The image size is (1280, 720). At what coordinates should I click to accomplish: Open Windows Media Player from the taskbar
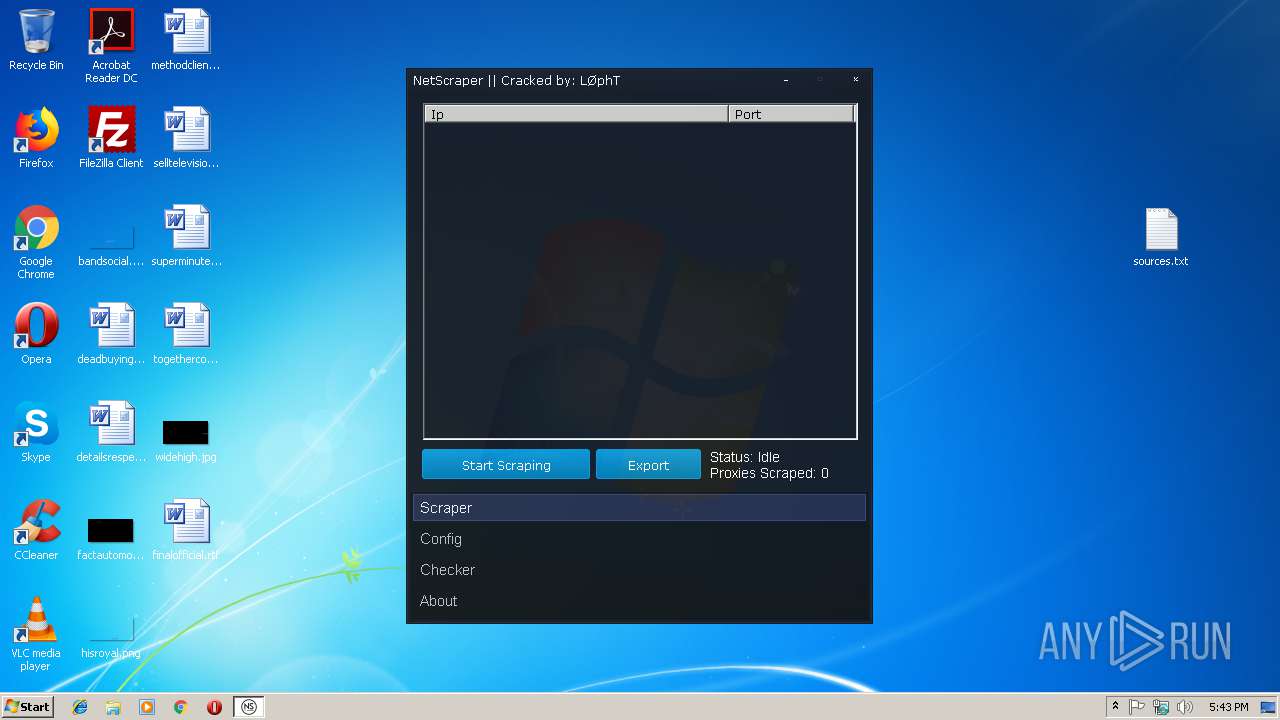tap(147, 707)
